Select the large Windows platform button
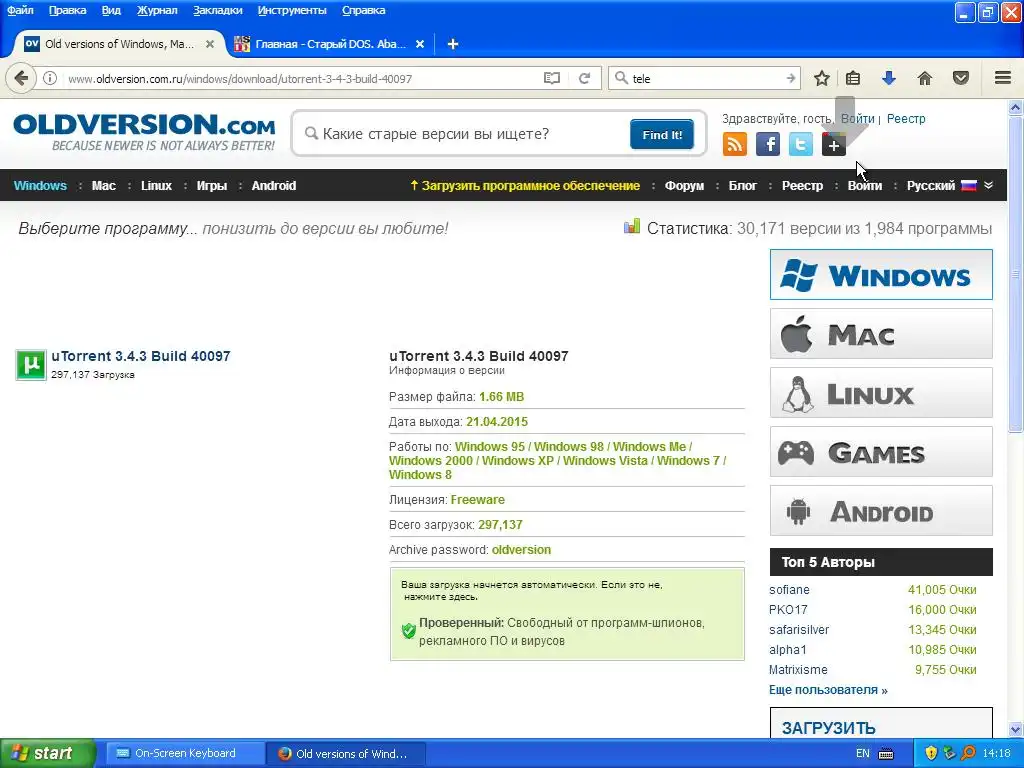The width and height of the screenshot is (1024, 768). tap(881, 275)
